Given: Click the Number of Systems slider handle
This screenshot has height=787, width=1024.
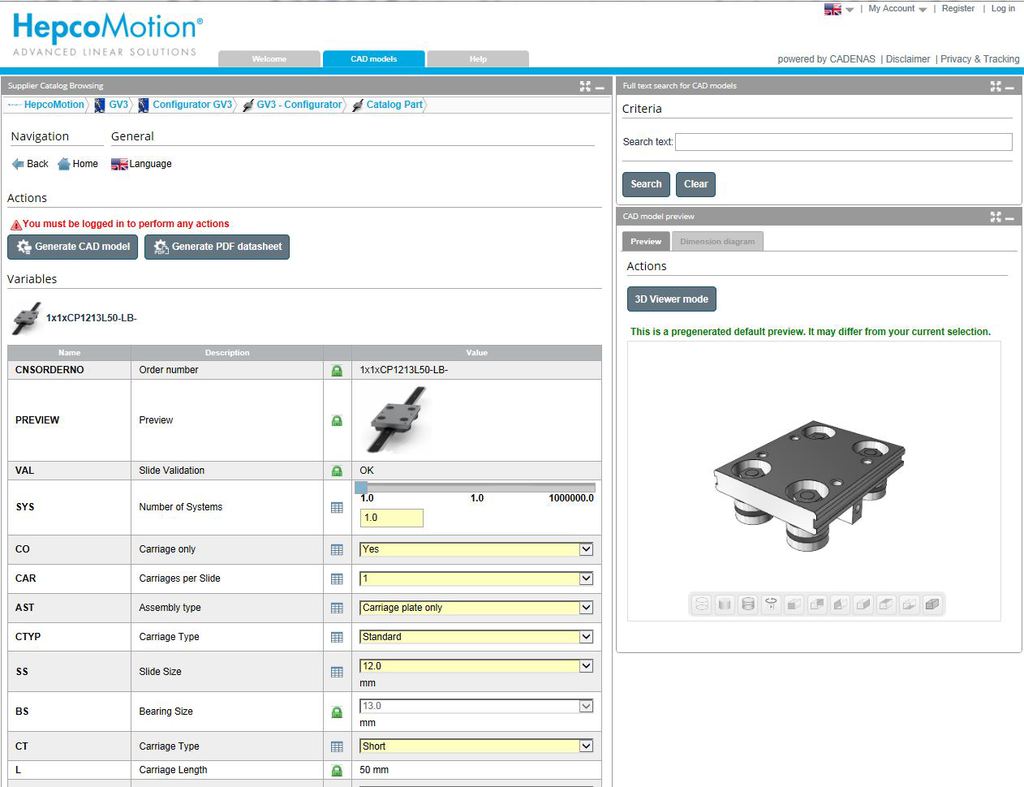Looking at the screenshot, I should [x=361, y=487].
